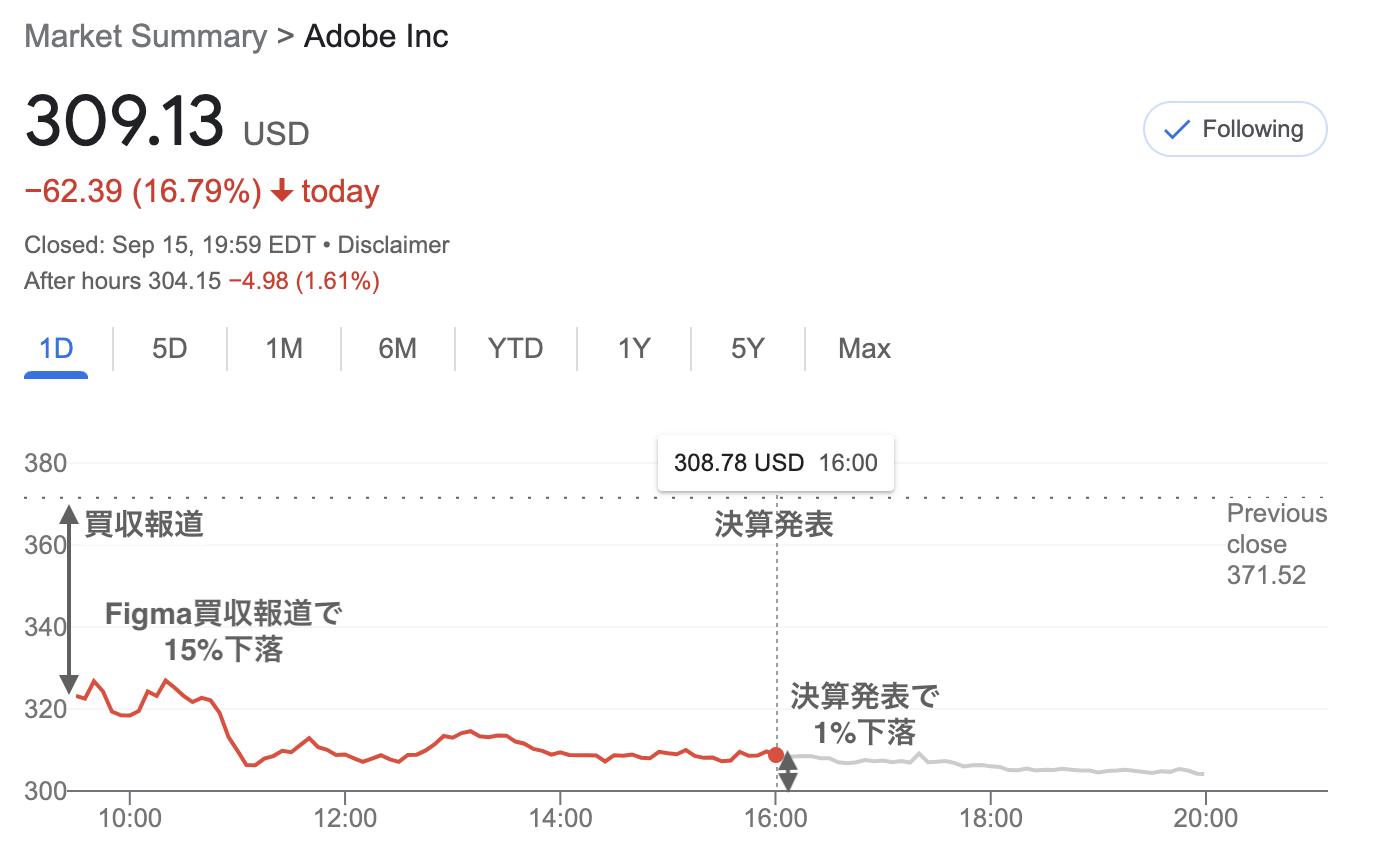Screen dimensions: 1382x848
Task: Open the Disclaimer link
Action: coord(394,245)
